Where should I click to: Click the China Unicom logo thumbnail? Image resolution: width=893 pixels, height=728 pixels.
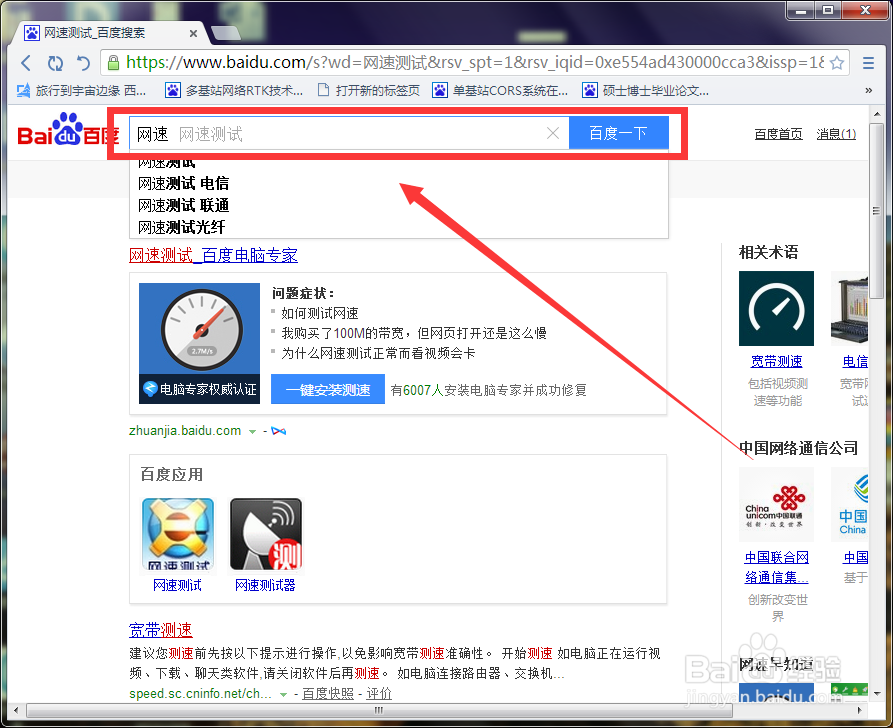(776, 504)
